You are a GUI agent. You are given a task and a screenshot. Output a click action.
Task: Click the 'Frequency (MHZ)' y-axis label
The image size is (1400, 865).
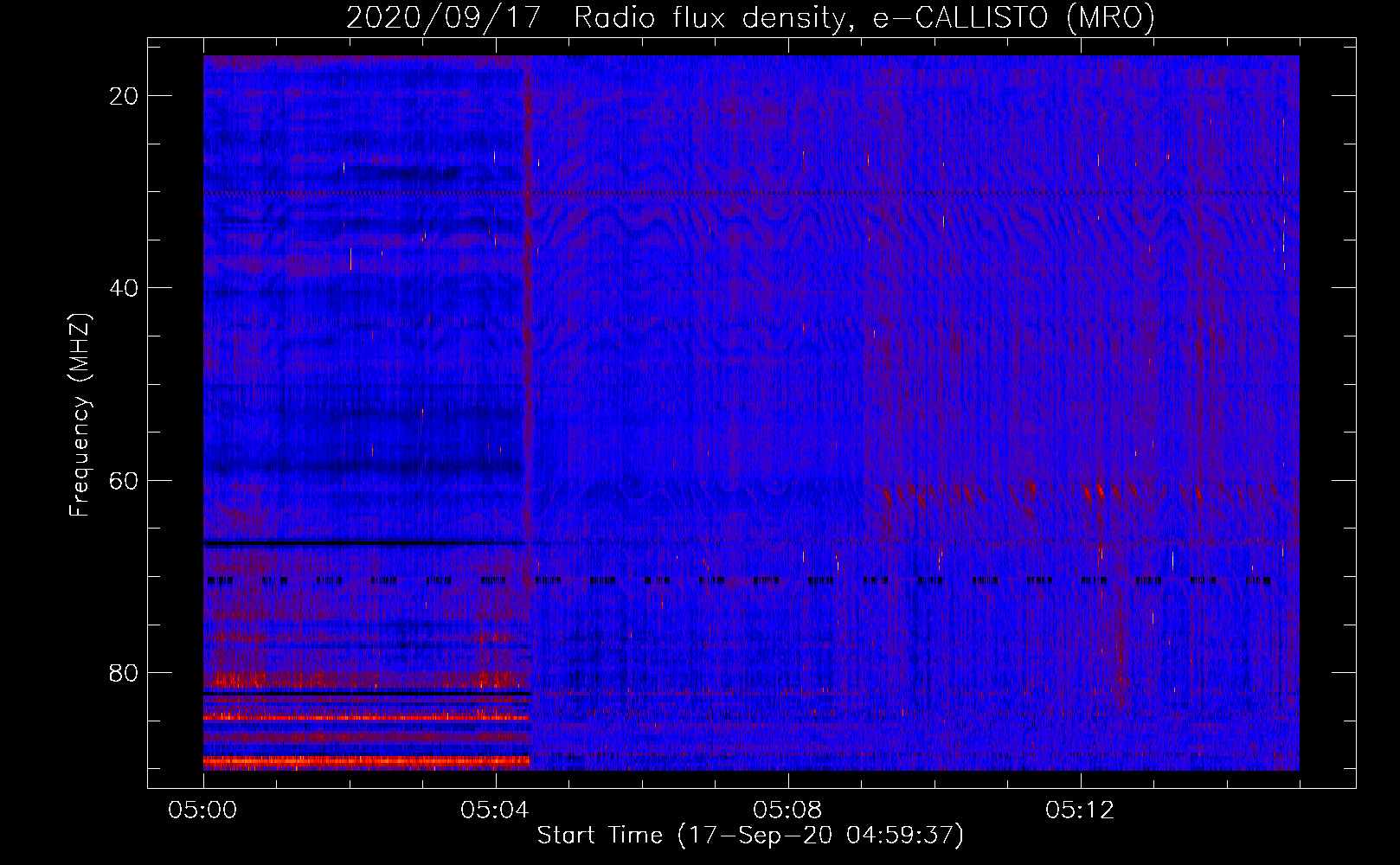point(79,415)
